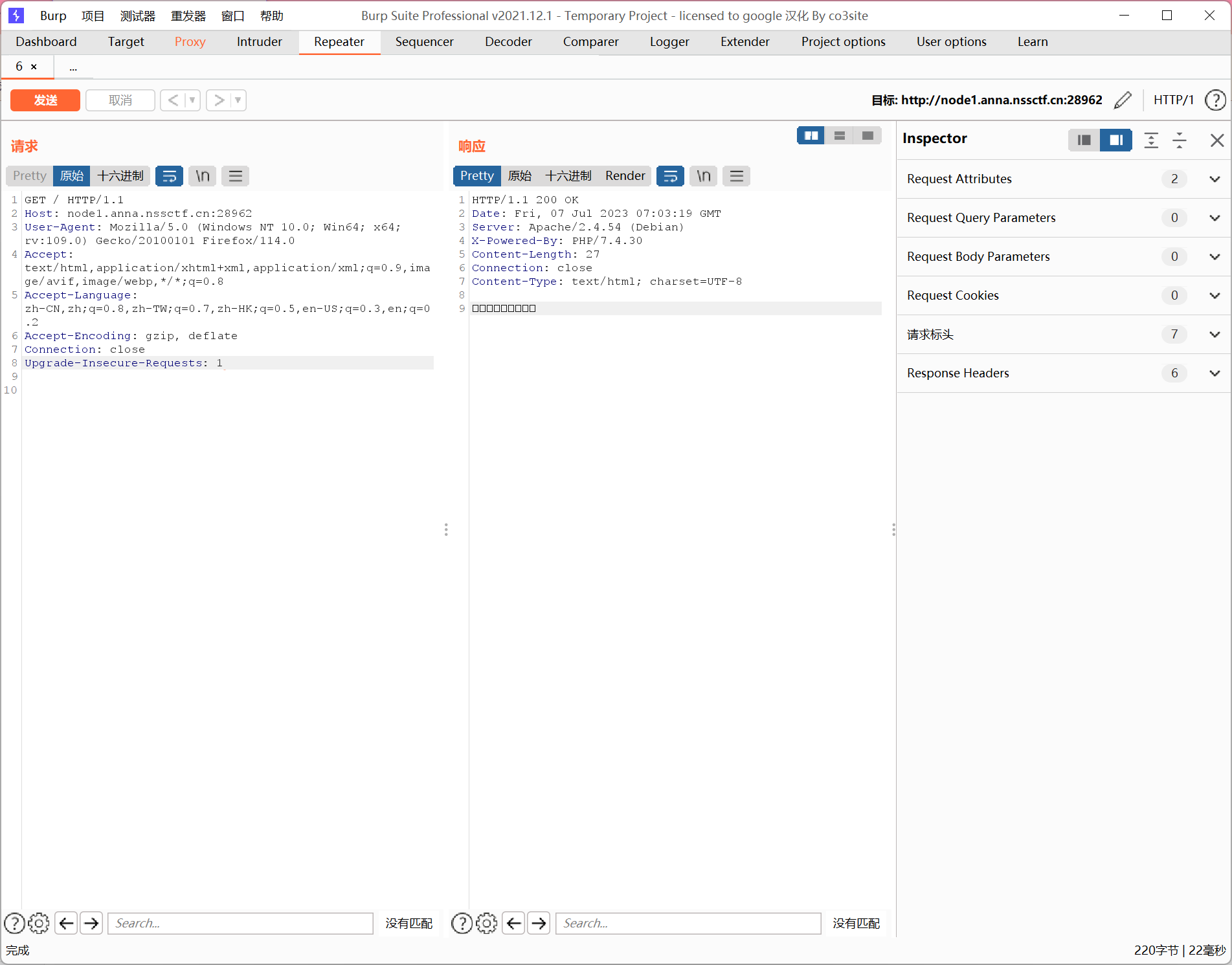The width and height of the screenshot is (1232, 965).
Task: Select side-by-side split layout icon
Action: [x=811, y=136]
